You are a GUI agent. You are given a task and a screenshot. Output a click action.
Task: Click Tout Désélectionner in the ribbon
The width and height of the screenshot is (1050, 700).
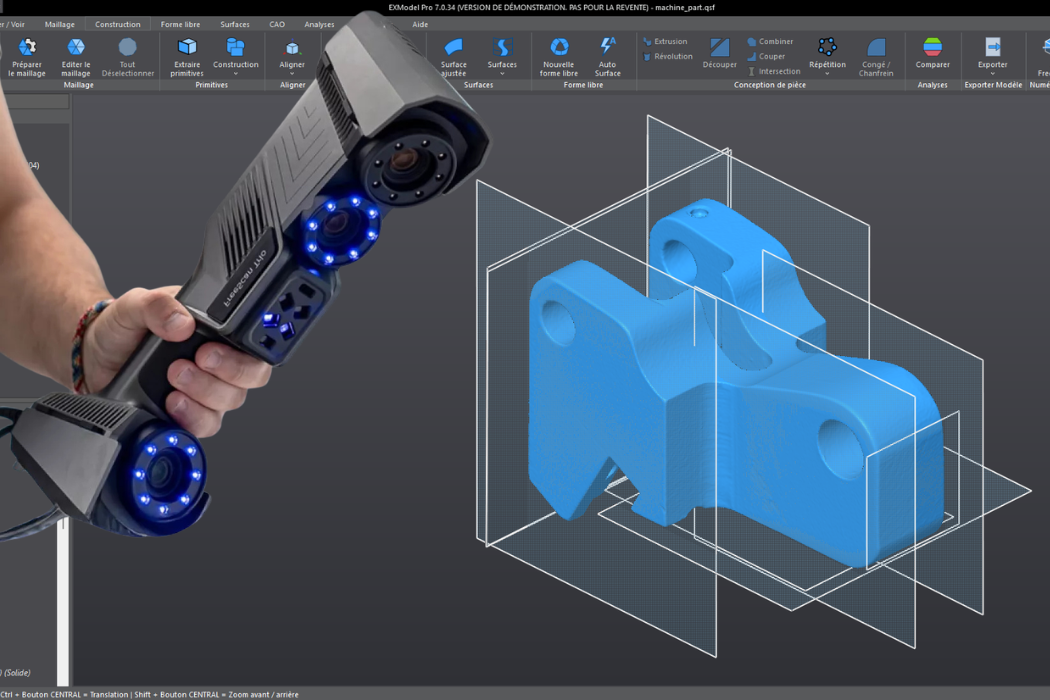[x=127, y=57]
